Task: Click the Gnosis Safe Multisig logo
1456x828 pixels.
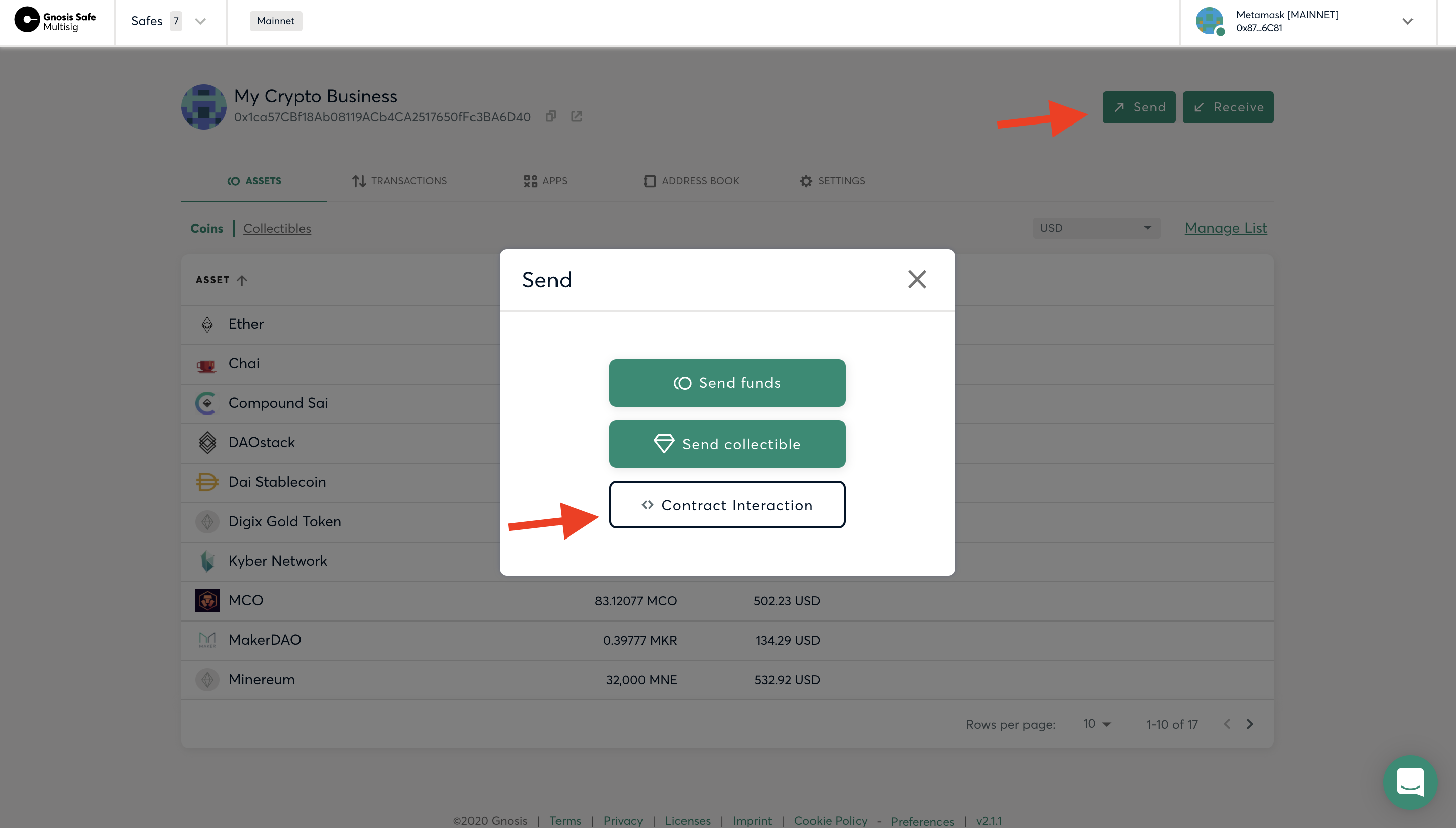Action: 56,21
